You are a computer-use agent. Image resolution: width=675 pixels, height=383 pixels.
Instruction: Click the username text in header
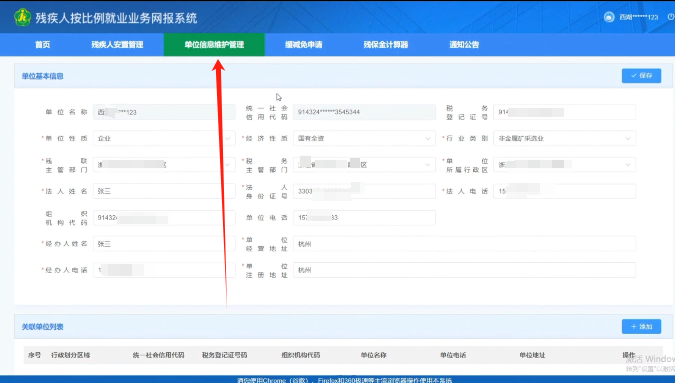pyautogui.click(x=639, y=17)
